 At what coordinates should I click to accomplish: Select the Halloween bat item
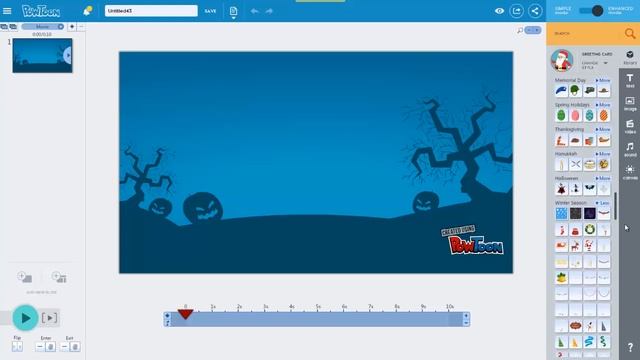[x=589, y=189]
